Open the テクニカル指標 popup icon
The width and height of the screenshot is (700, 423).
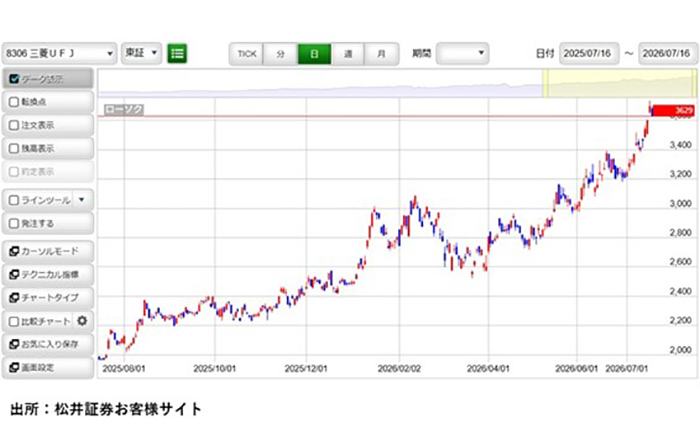point(14,274)
